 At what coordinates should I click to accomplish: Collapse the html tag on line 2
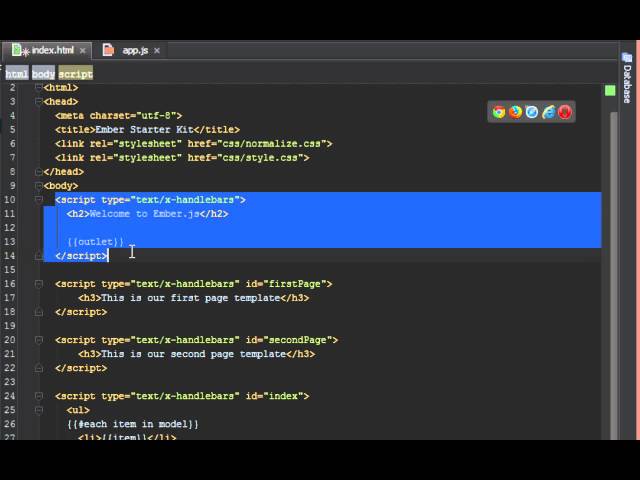point(38,87)
